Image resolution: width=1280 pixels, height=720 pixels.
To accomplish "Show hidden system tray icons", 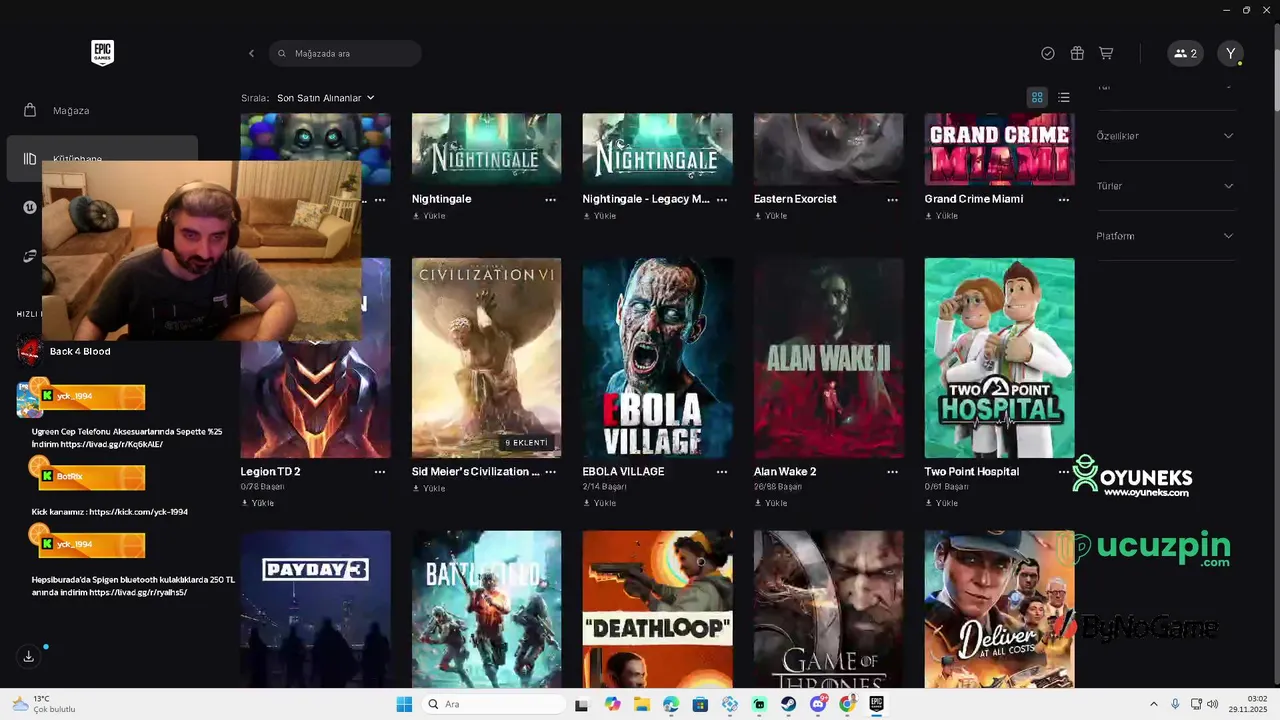I will coord(1153,704).
